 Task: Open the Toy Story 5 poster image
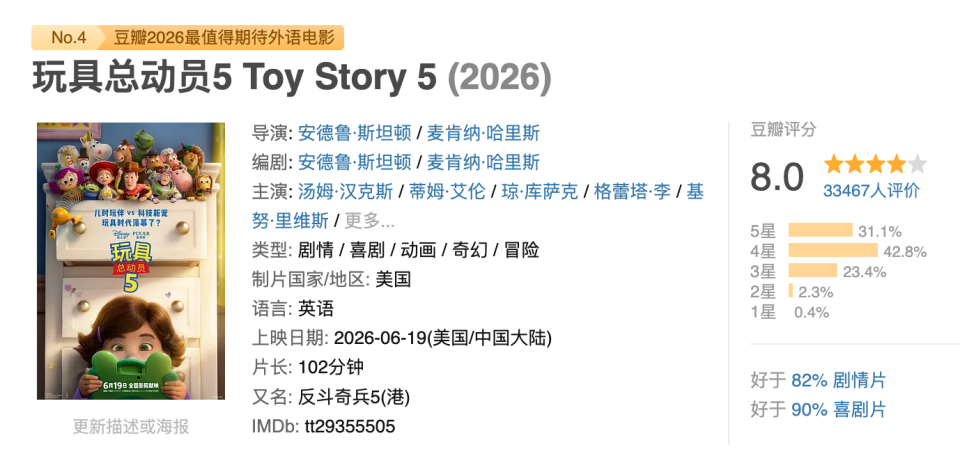[131, 261]
